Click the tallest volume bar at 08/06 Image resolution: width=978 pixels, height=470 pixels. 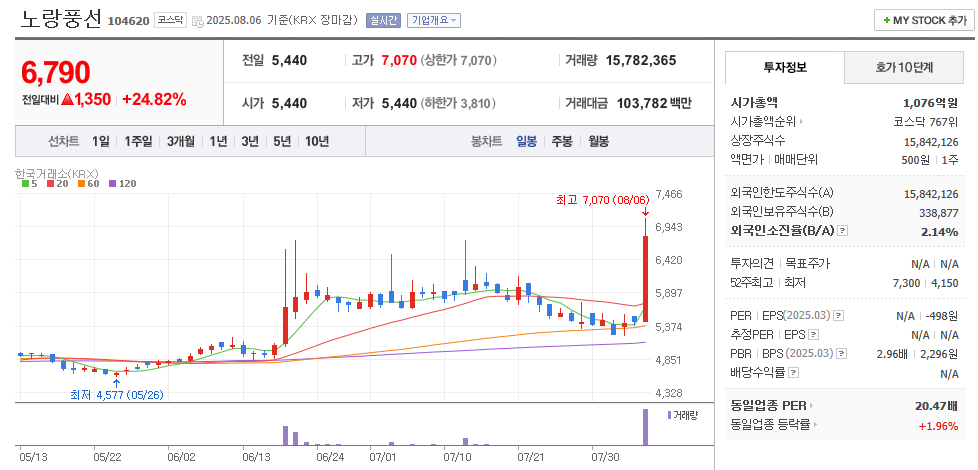(x=646, y=427)
